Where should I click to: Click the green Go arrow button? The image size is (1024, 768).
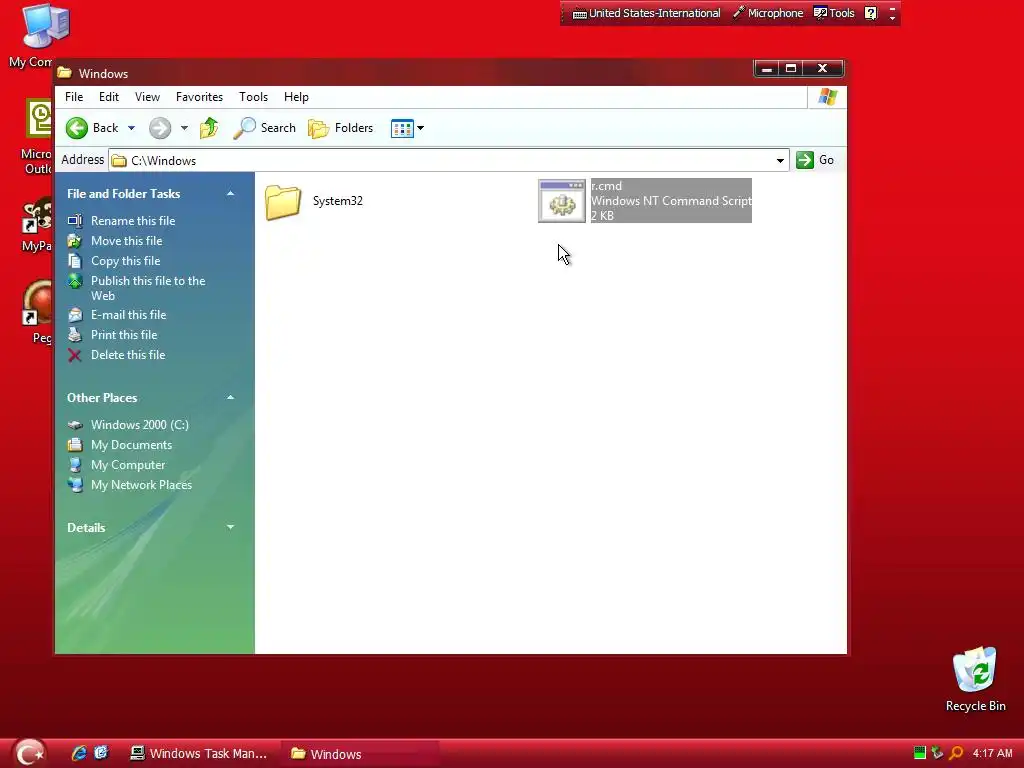pos(805,160)
